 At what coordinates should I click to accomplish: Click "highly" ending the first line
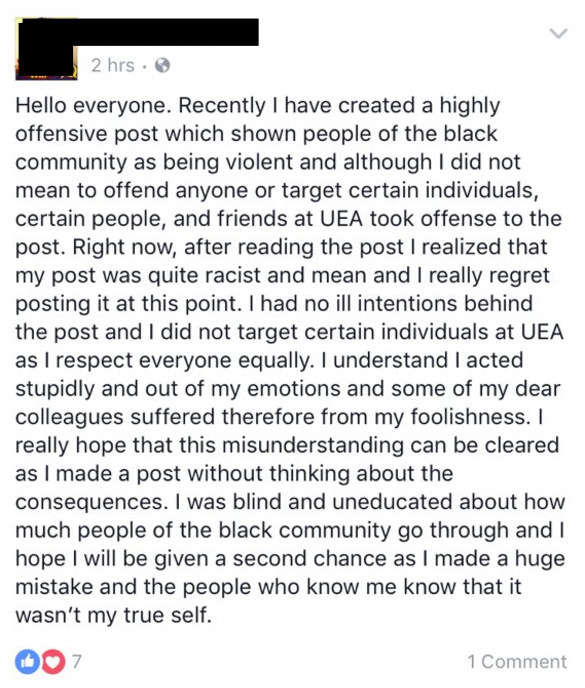(470, 107)
